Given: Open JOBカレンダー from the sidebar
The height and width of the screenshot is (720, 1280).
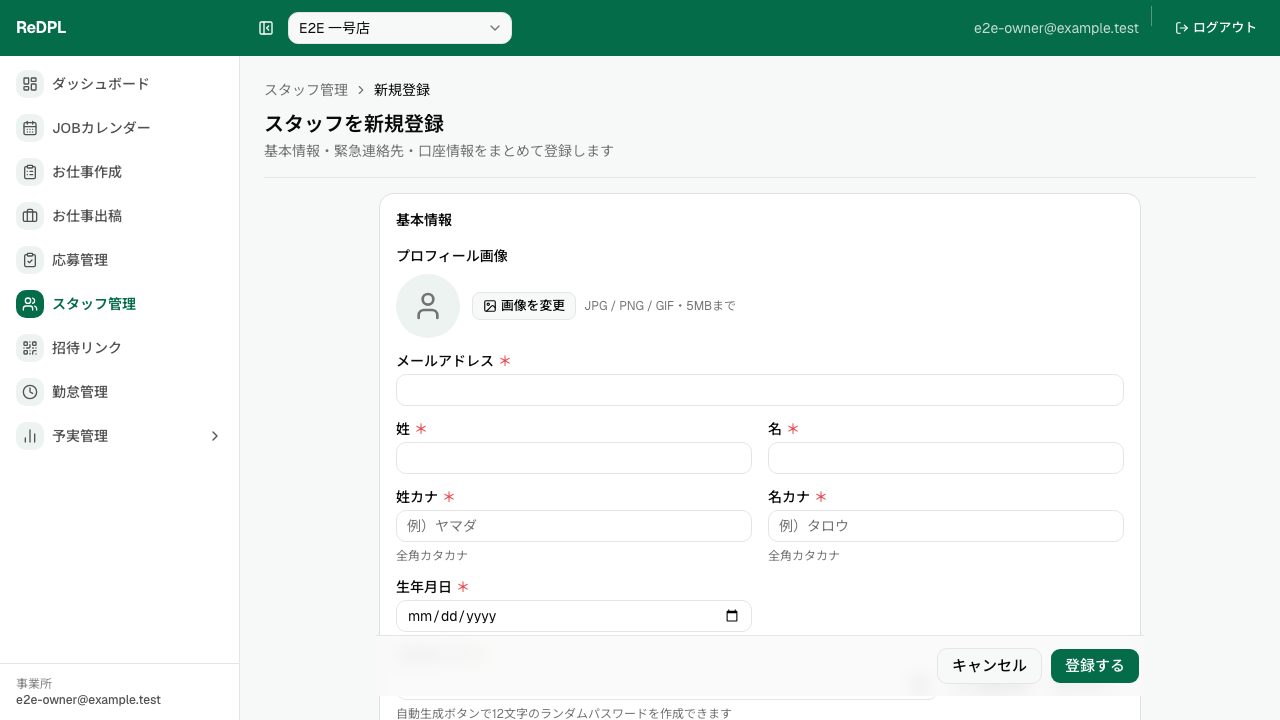Looking at the screenshot, I should click(x=120, y=128).
